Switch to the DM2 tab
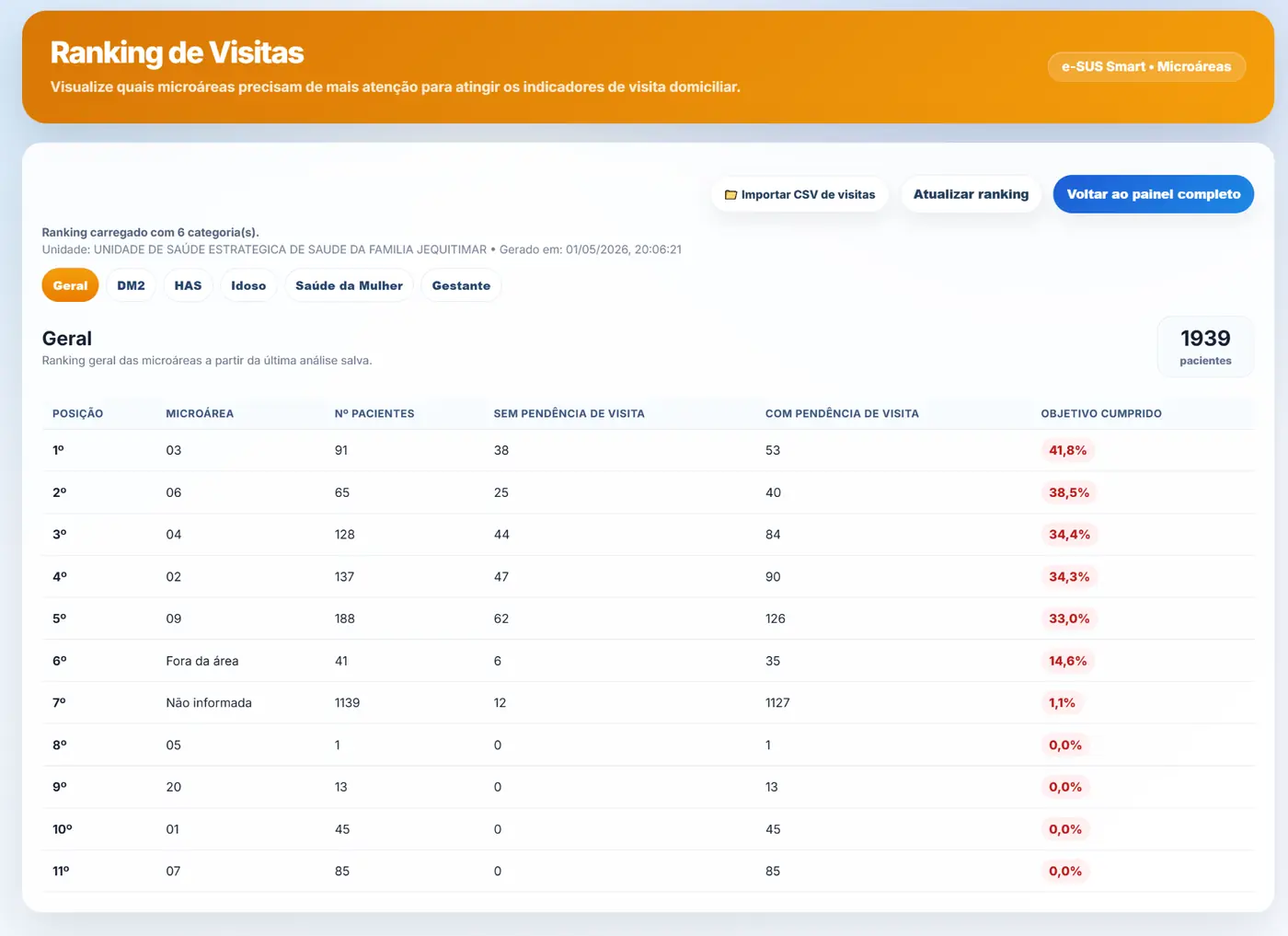 131,285
